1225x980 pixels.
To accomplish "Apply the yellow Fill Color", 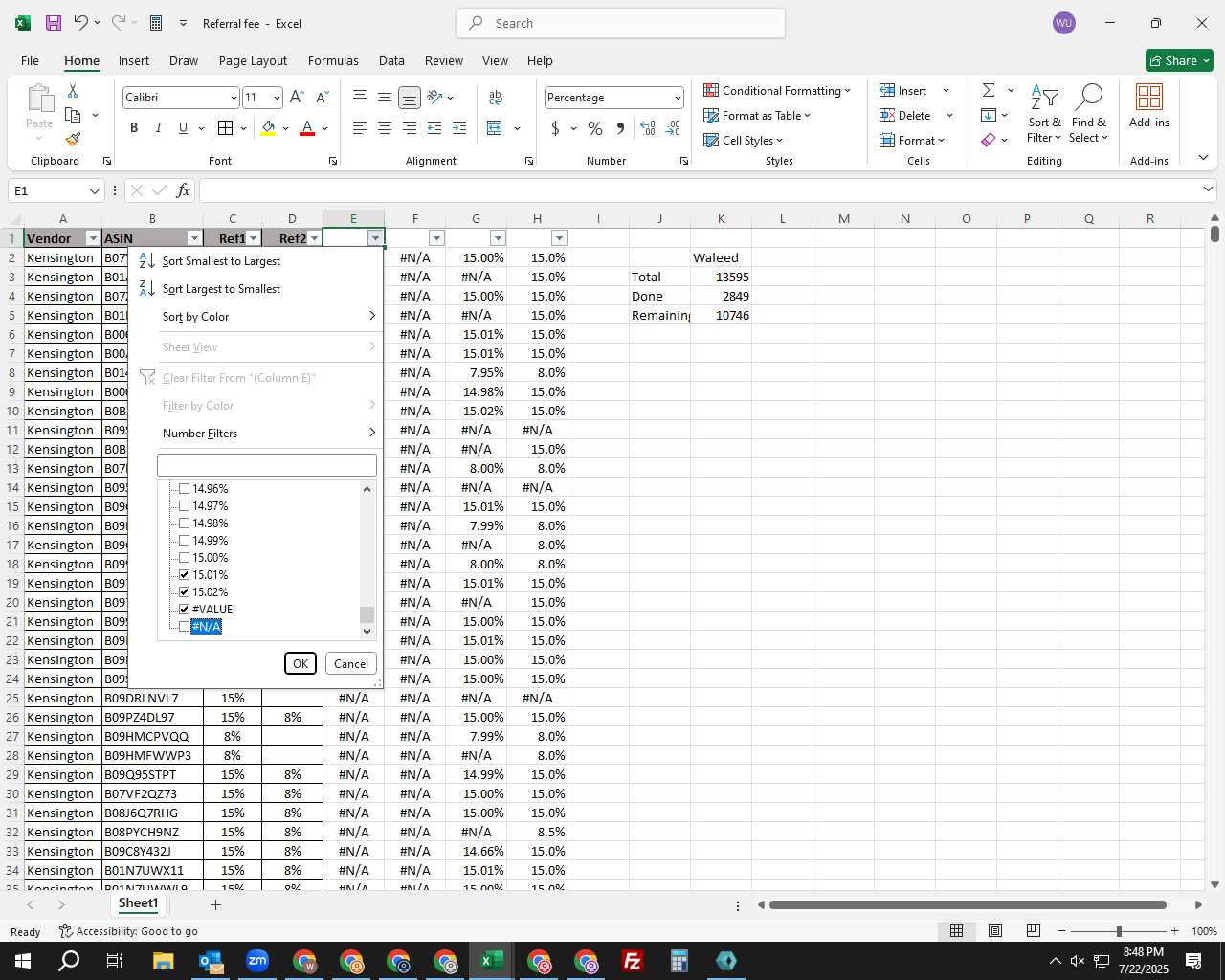I will click(269, 128).
